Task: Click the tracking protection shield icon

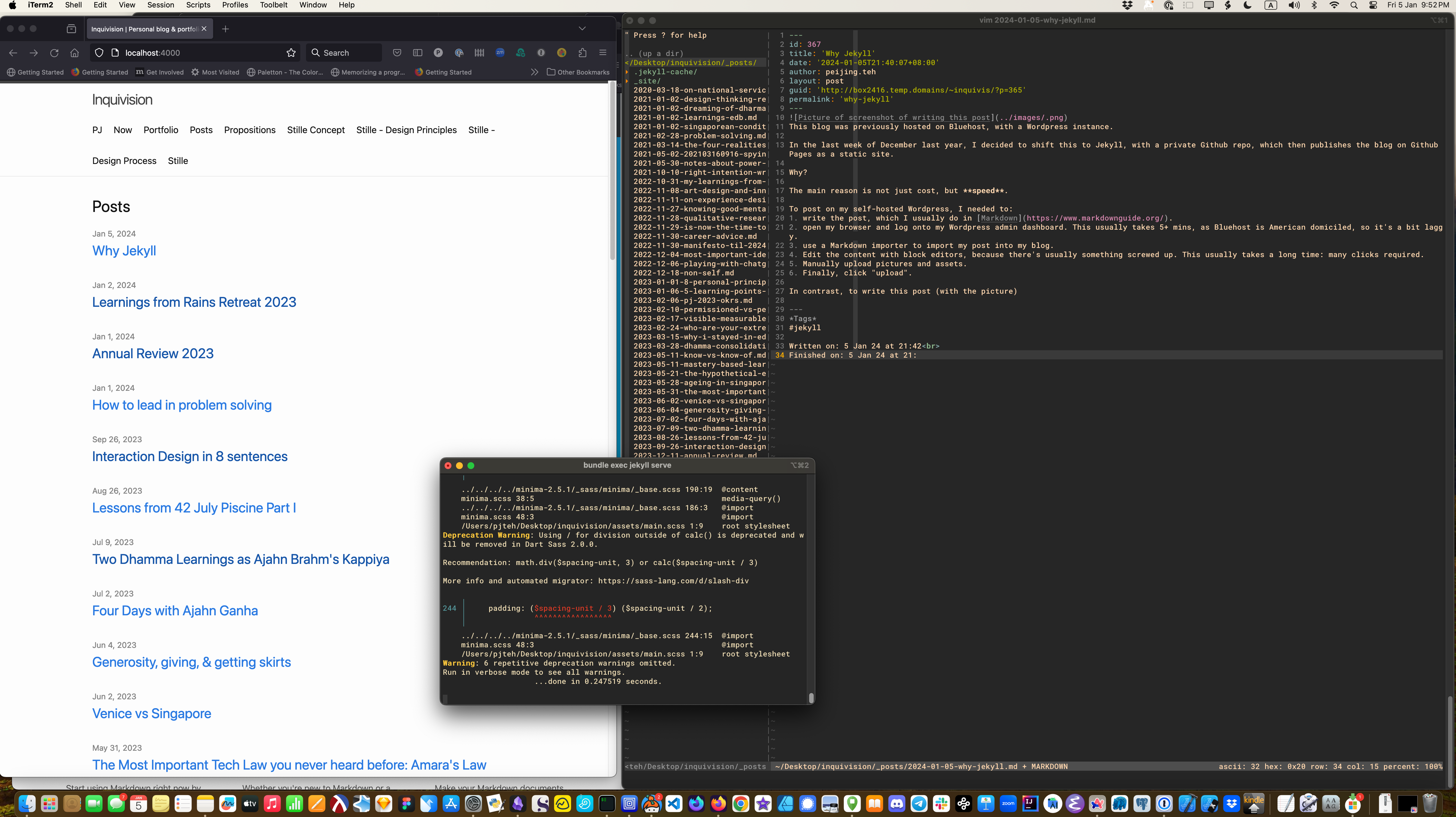Action: tap(99, 53)
